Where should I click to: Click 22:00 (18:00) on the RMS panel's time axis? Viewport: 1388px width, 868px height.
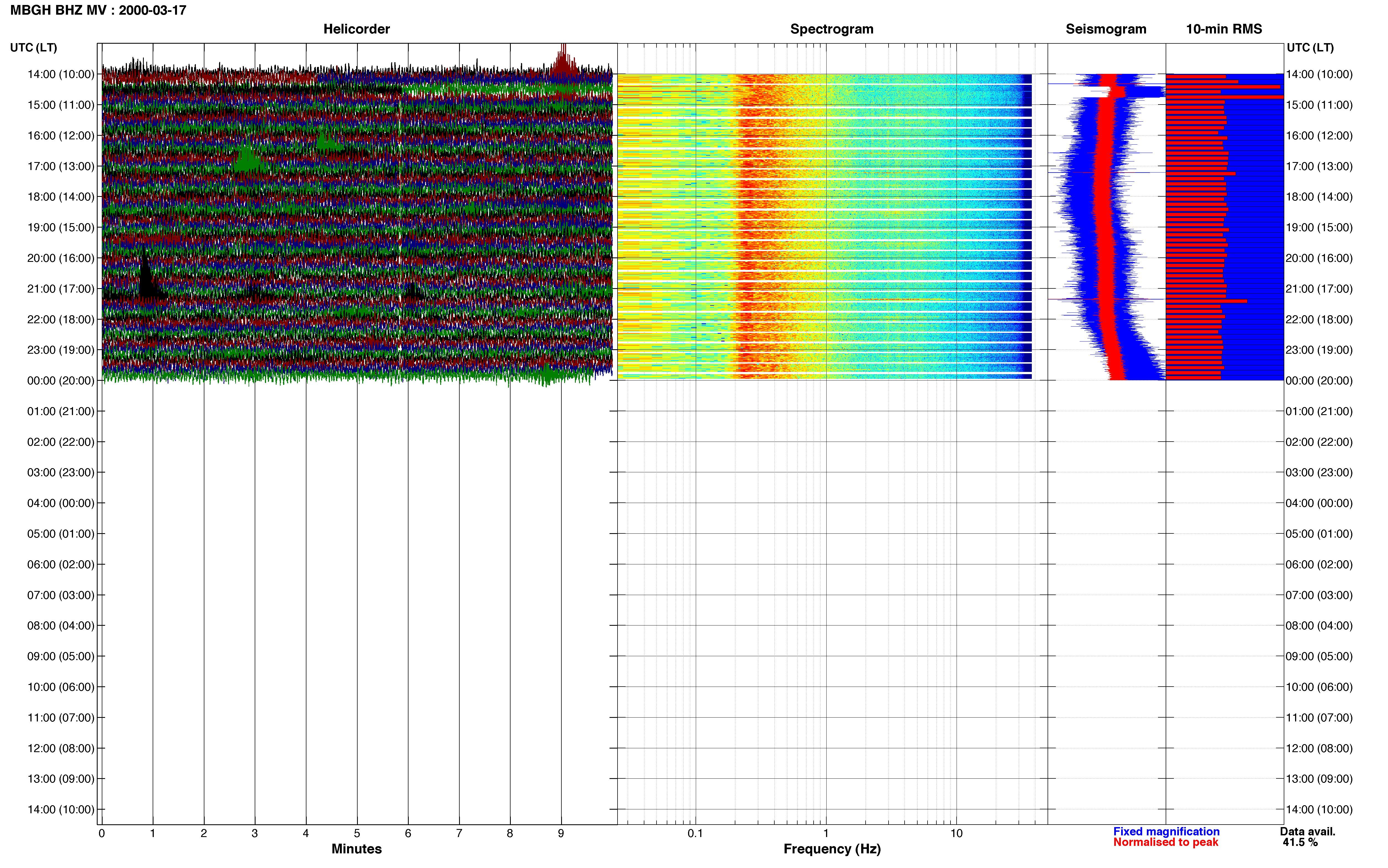[x=1319, y=319]
